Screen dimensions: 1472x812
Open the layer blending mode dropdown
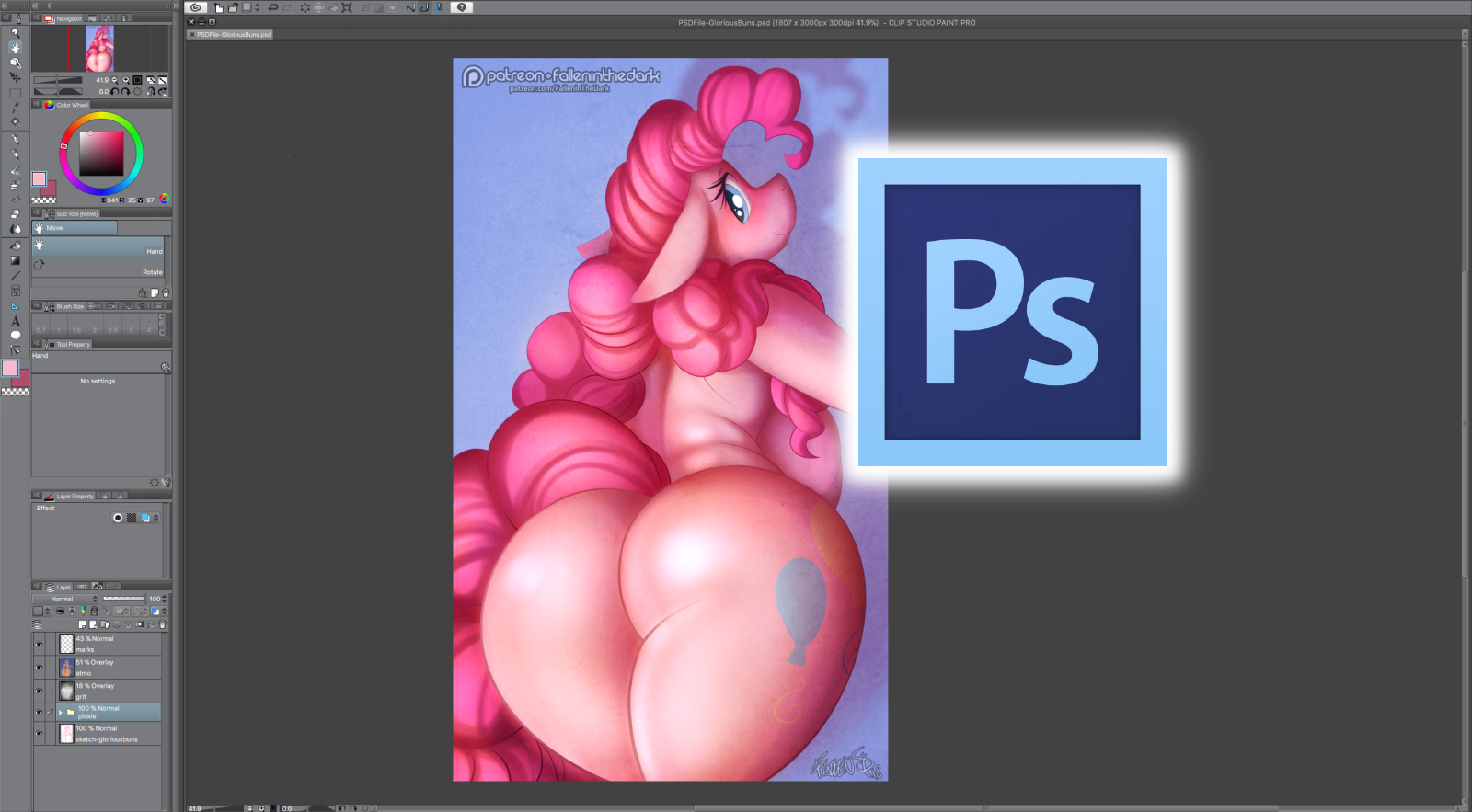coord(65,599)
